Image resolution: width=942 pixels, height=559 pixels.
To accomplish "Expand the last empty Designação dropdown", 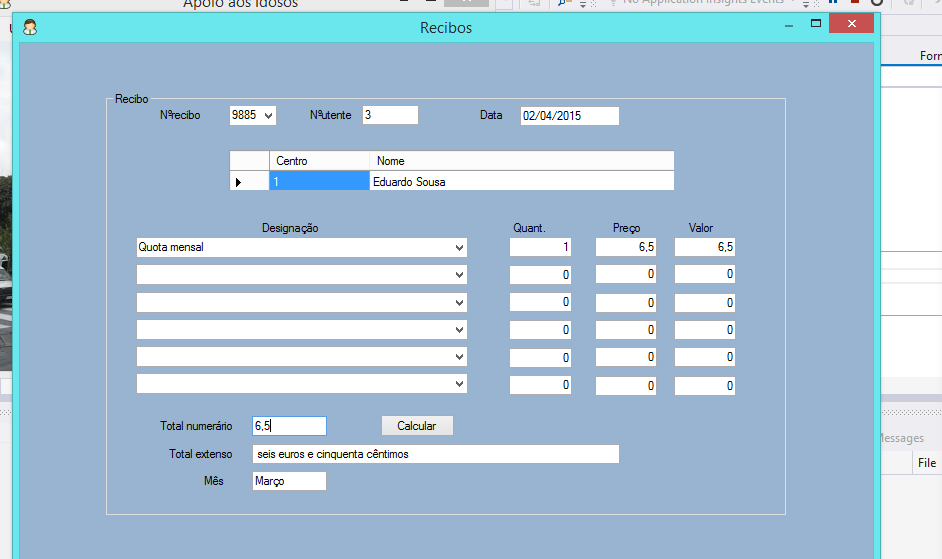I will pyautogui.click(x=459, y=384).
